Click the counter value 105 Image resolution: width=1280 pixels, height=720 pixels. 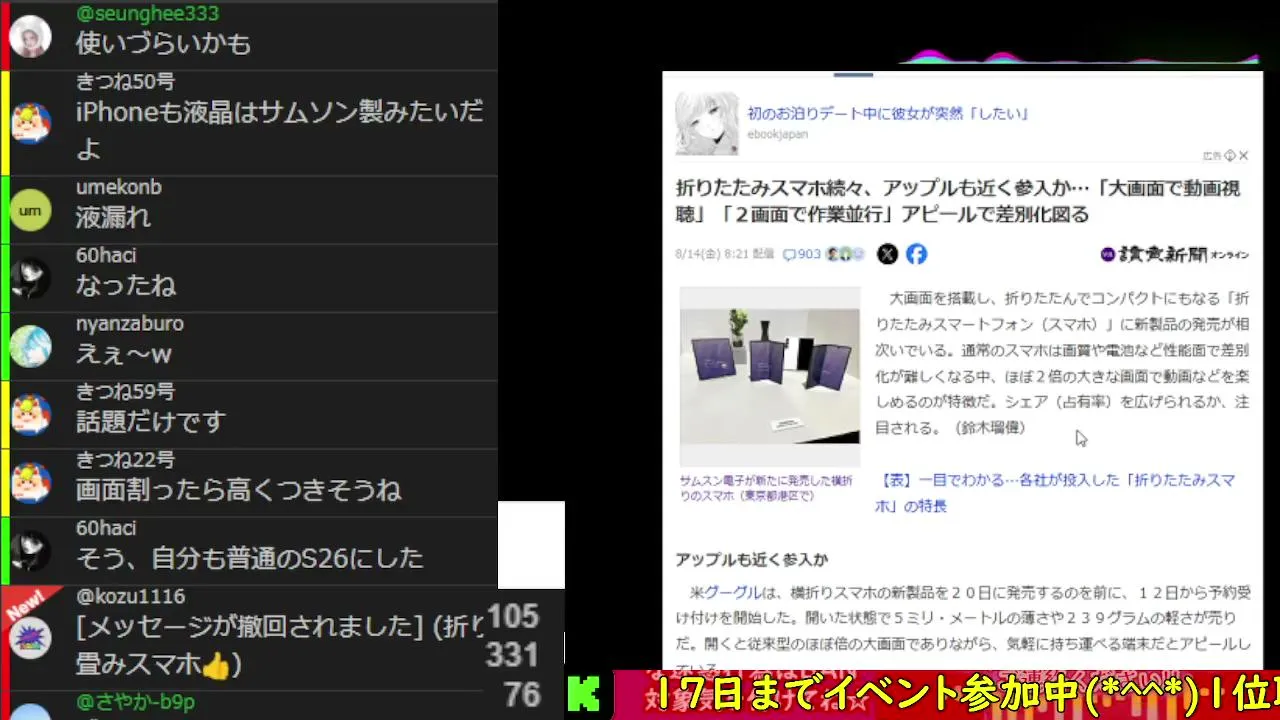point(512,616)
